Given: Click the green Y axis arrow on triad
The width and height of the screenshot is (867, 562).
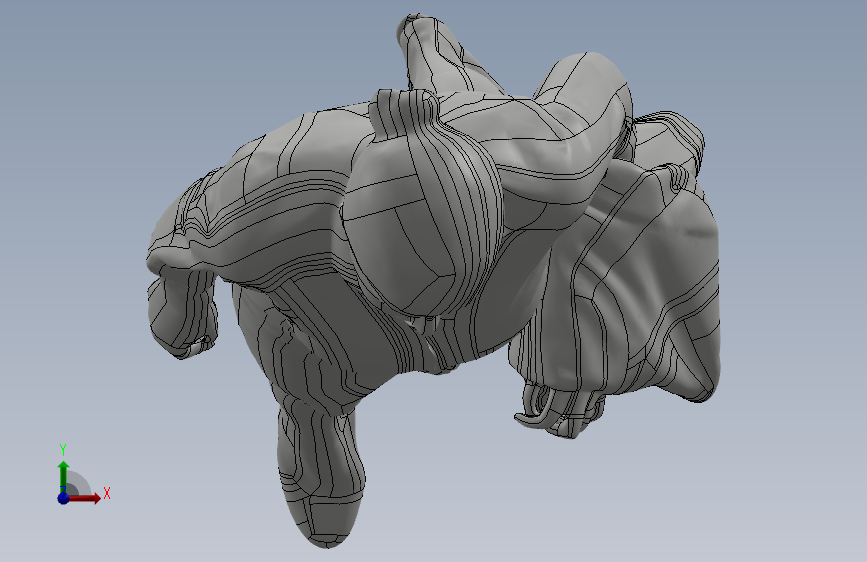Looking at the screenshot, I should pos(63,475).
